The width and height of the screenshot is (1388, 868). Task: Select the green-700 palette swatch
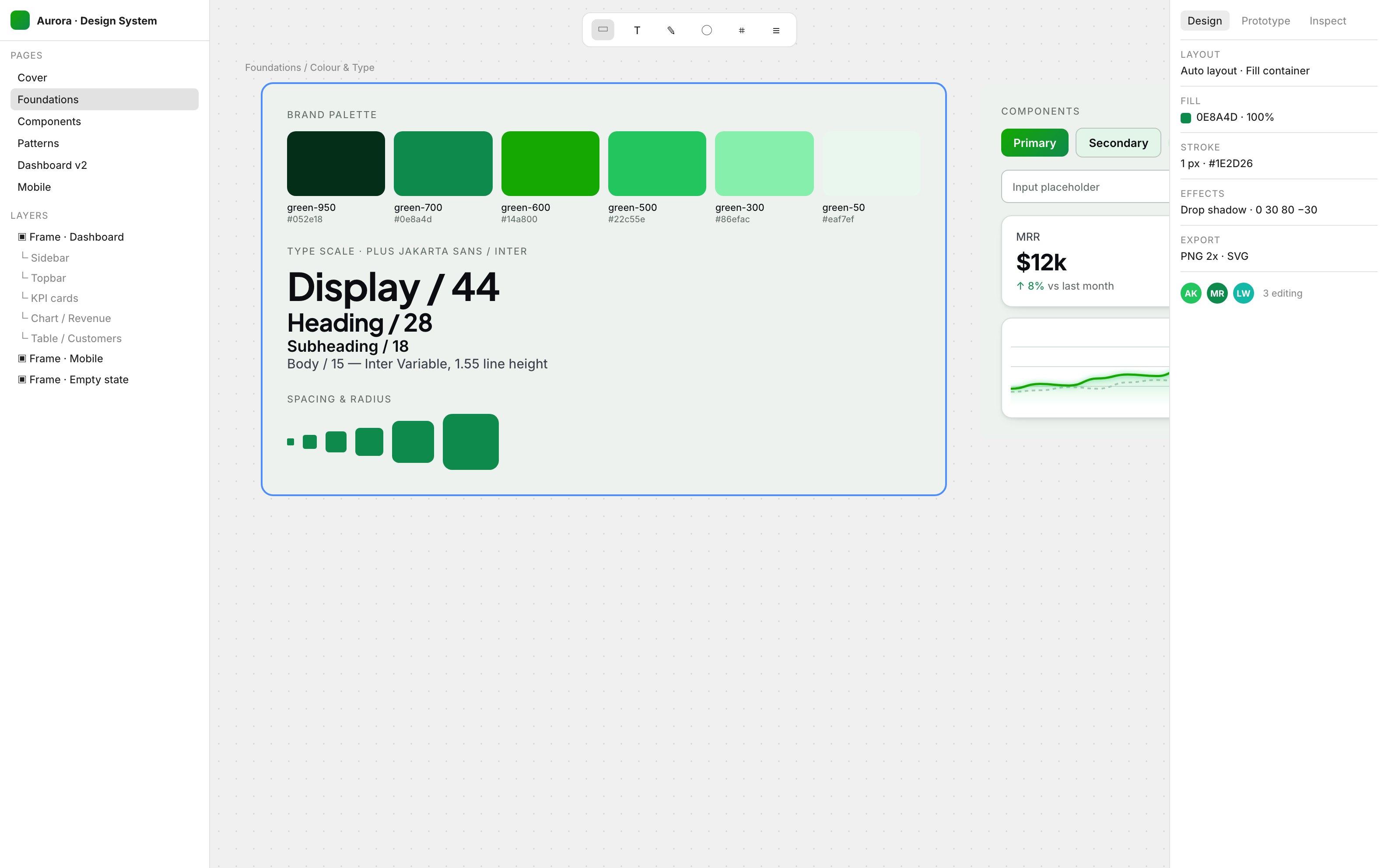click(x=443, y=164)
